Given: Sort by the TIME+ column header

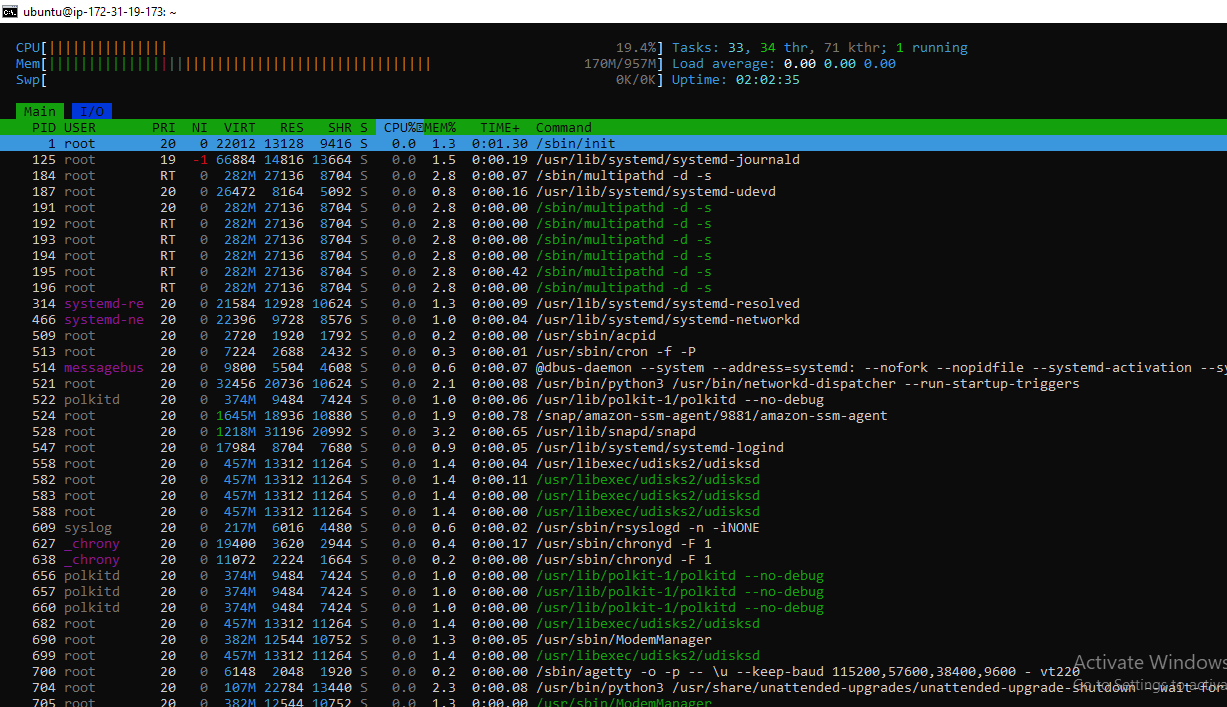Looking at the screenshot, I should tap(500, 127).
